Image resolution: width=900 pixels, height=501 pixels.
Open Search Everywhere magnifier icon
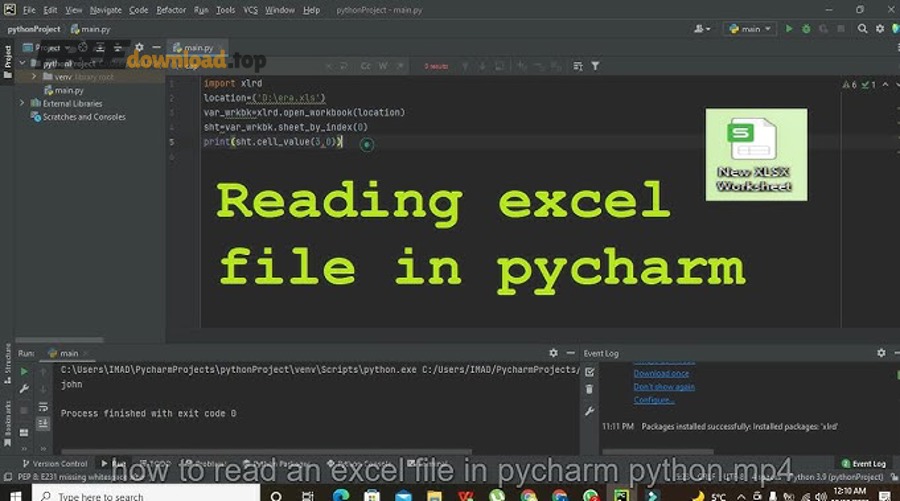point(862,29)
